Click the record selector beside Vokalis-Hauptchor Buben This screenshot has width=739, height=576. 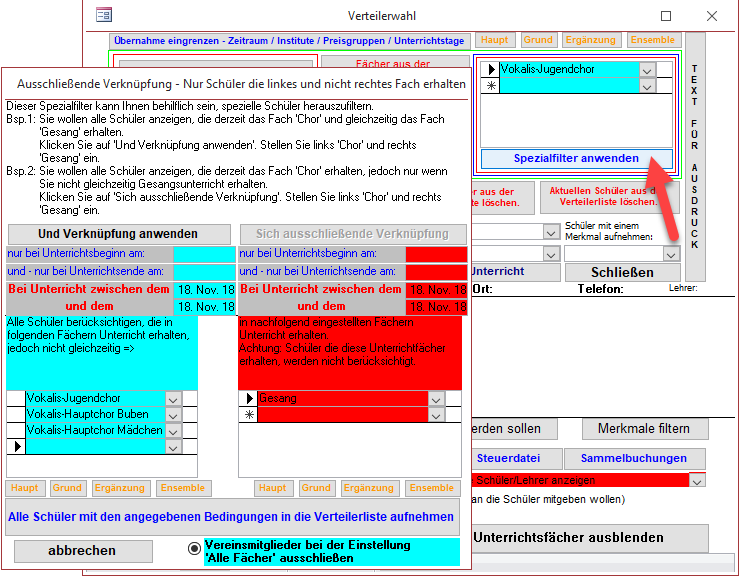coord(16,415)
